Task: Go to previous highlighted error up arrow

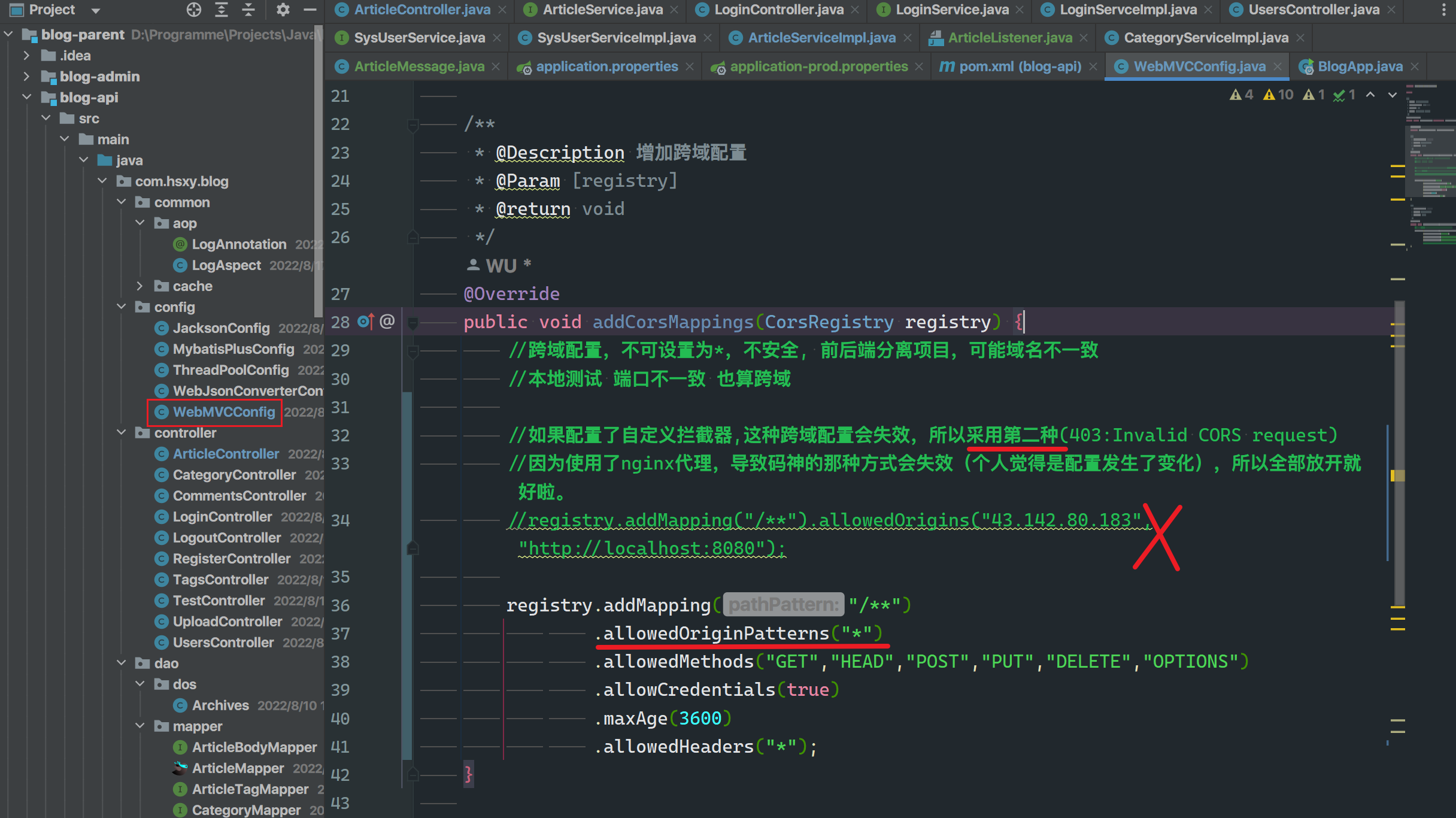Action: coord(1370,95)
